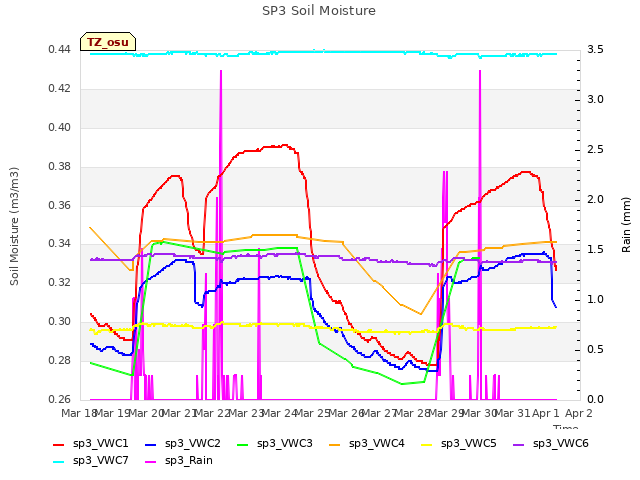The width and height of the screenshot is (640, 480).
Task: Click the 0.34 left axis tick label
Action: pyautogui.click(x=59, y=244)
